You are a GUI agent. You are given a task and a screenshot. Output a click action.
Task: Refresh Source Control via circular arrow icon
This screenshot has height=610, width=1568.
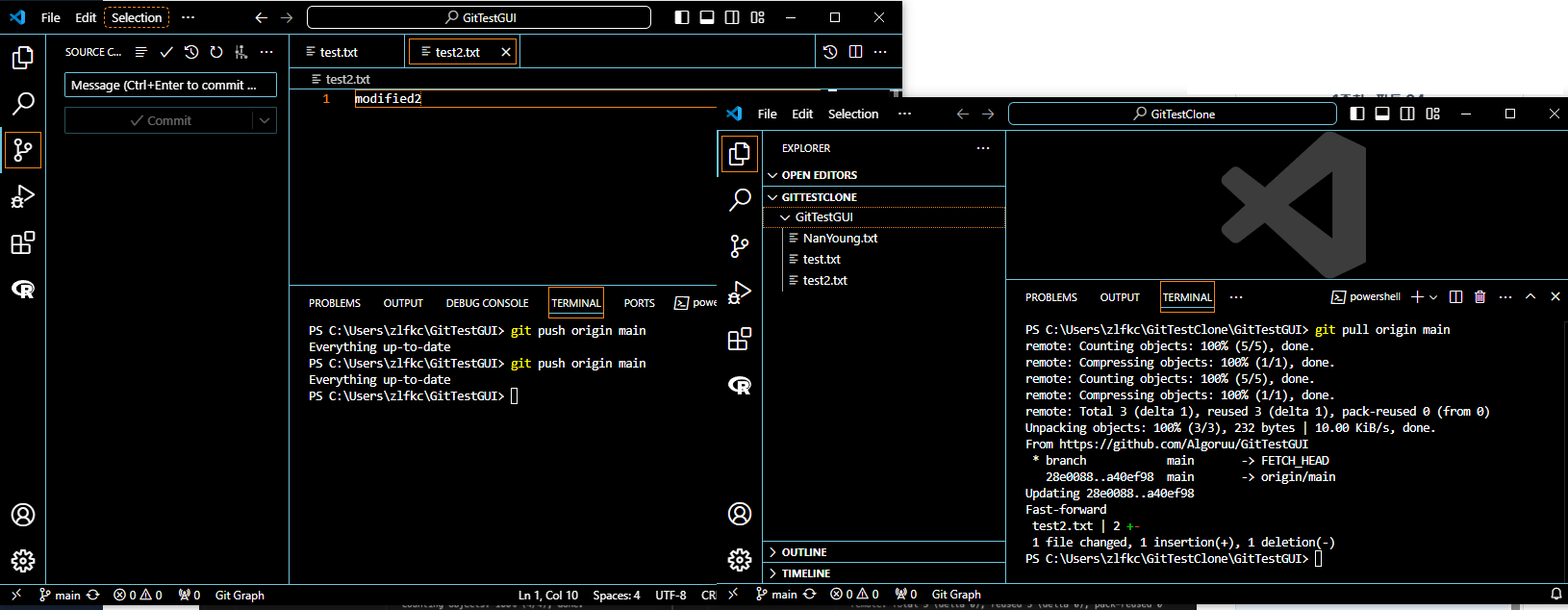(x=216, y=52)
